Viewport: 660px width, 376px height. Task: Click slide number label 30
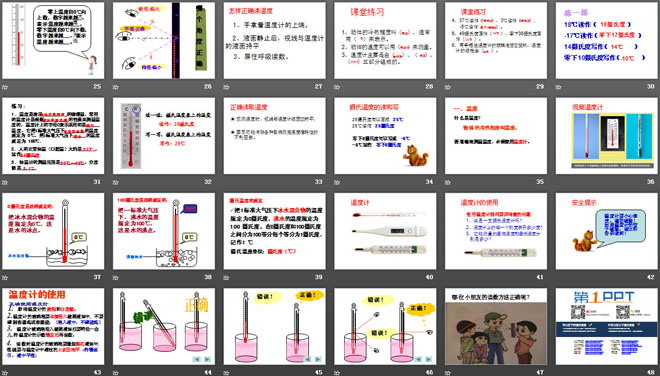click(651, 86)
